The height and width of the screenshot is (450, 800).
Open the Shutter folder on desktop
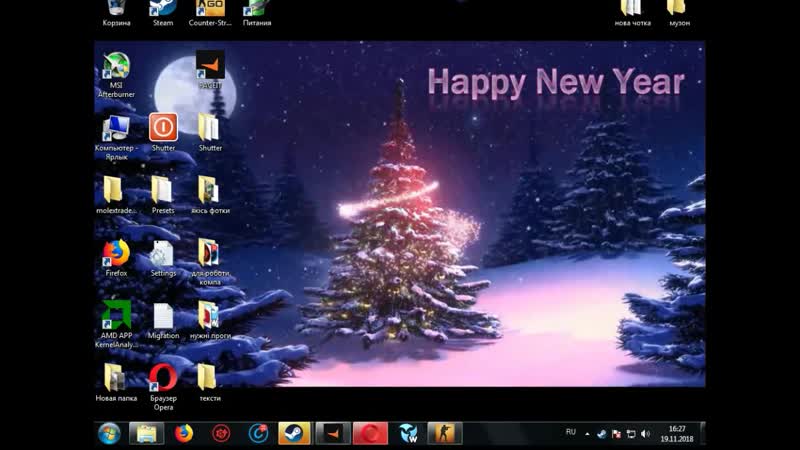(210, 133)
